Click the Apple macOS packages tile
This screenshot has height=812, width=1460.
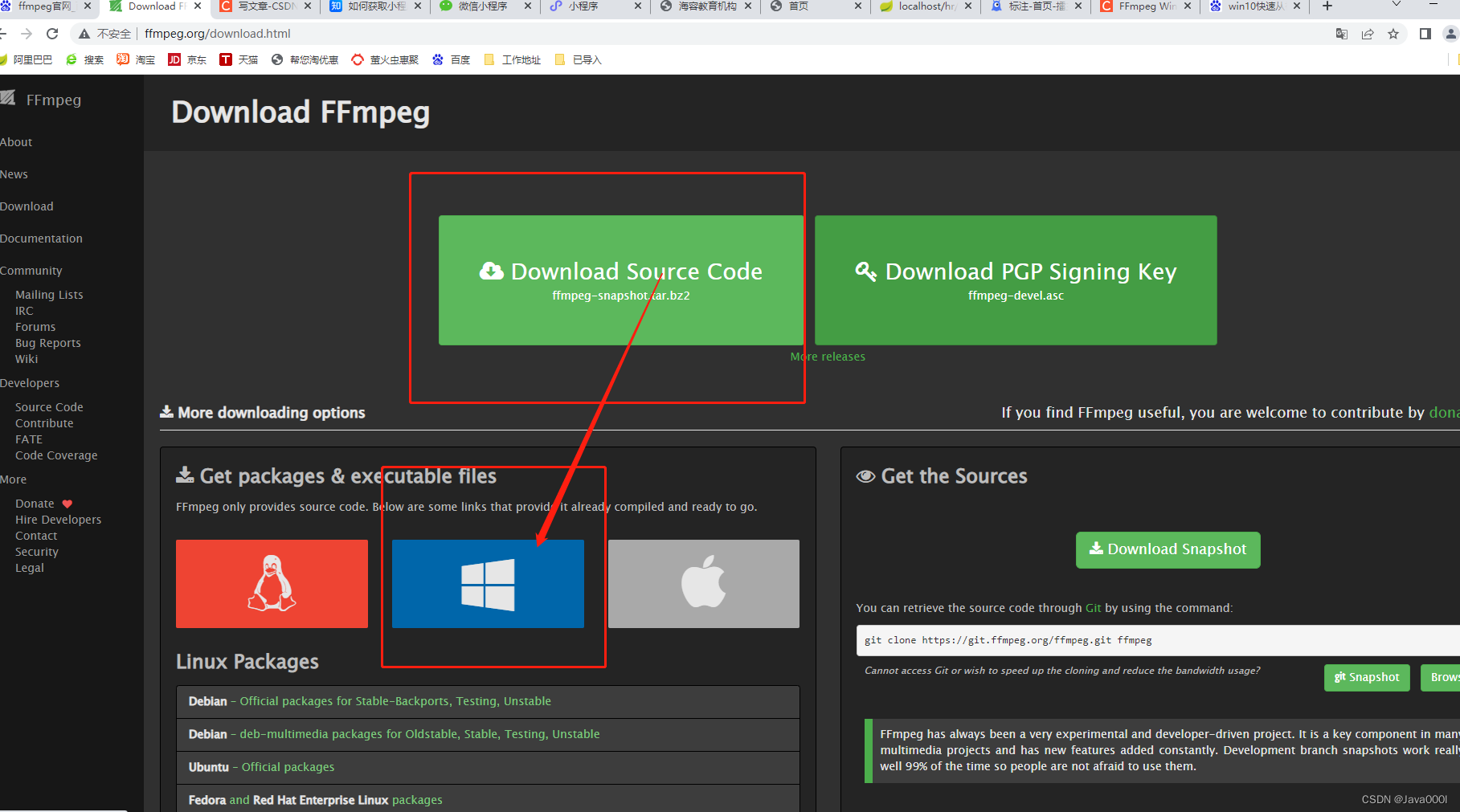(x=704, y=584)
